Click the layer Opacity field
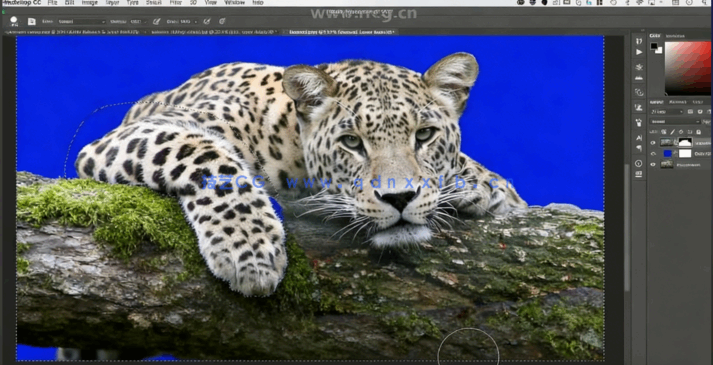Viewport: 713px width, 365px height. (x=707, y=122)
